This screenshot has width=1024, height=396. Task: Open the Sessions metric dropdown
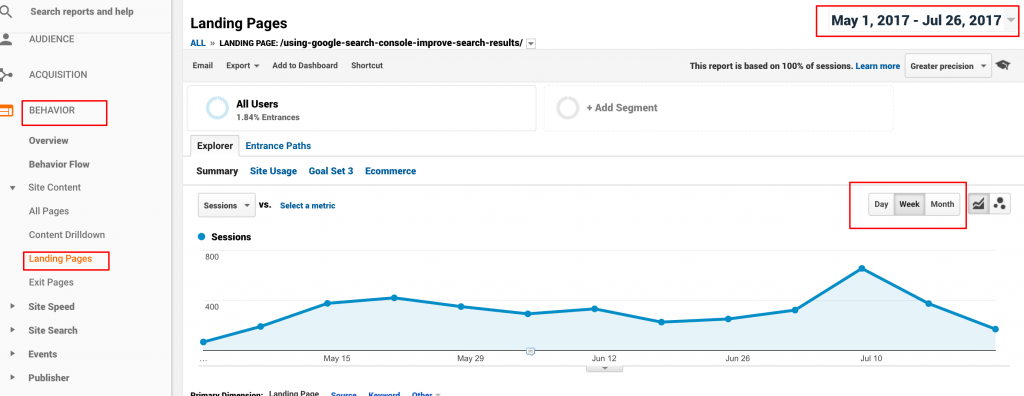click(x=227, y=205)
